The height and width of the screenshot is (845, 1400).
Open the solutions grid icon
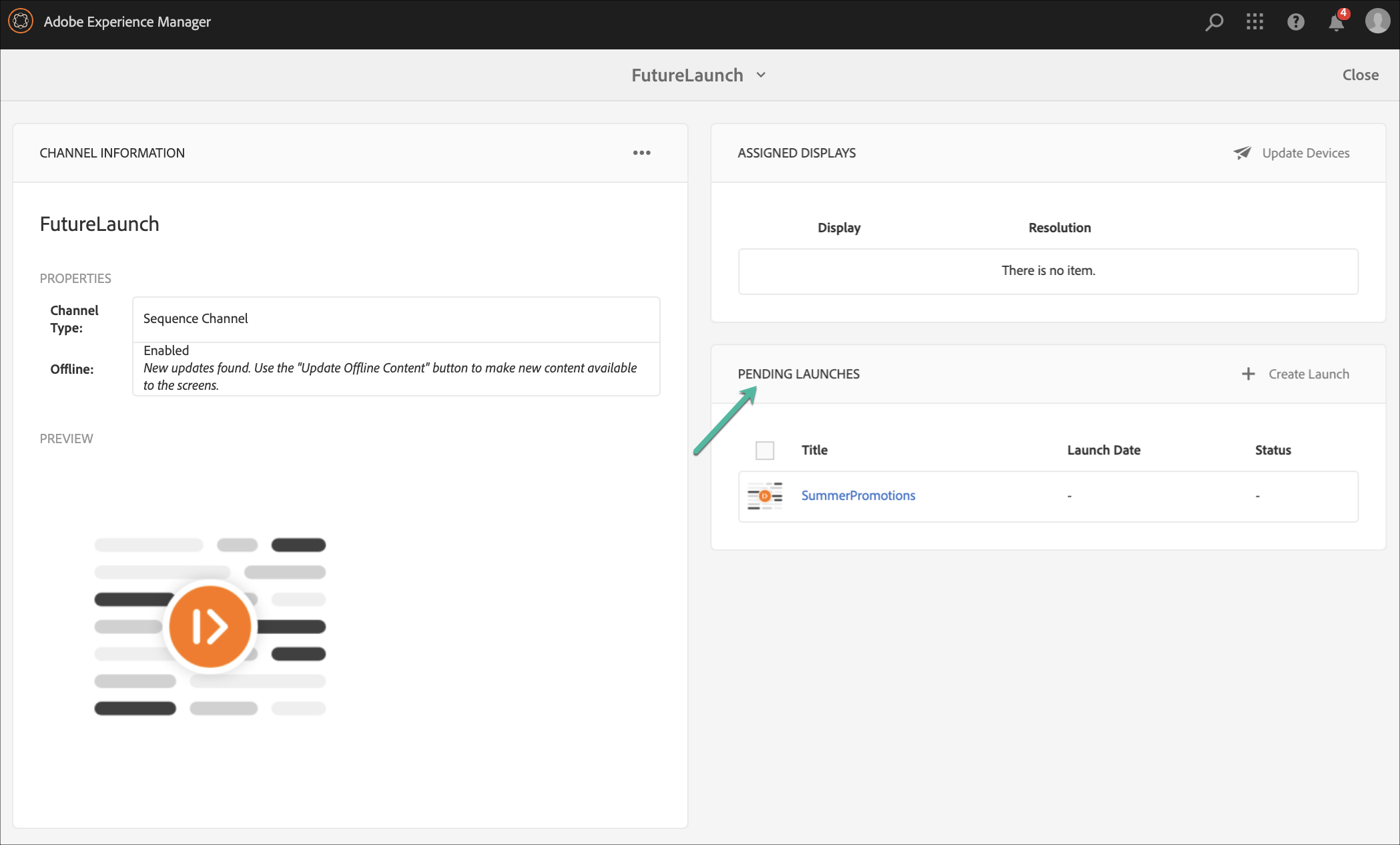(1255, 22)
